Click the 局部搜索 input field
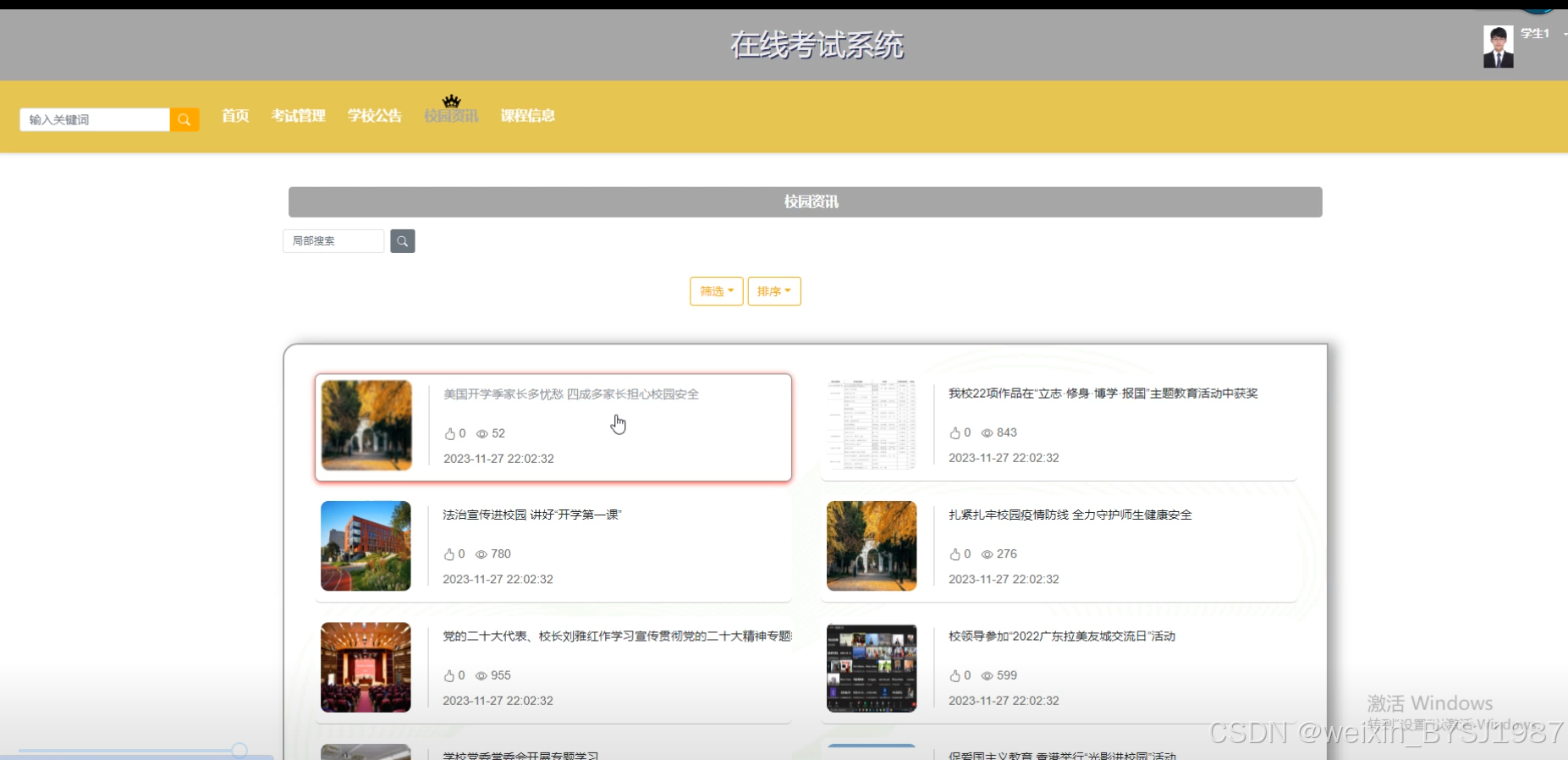Screen dimensions: 1568x760 (x=333, y=241)
